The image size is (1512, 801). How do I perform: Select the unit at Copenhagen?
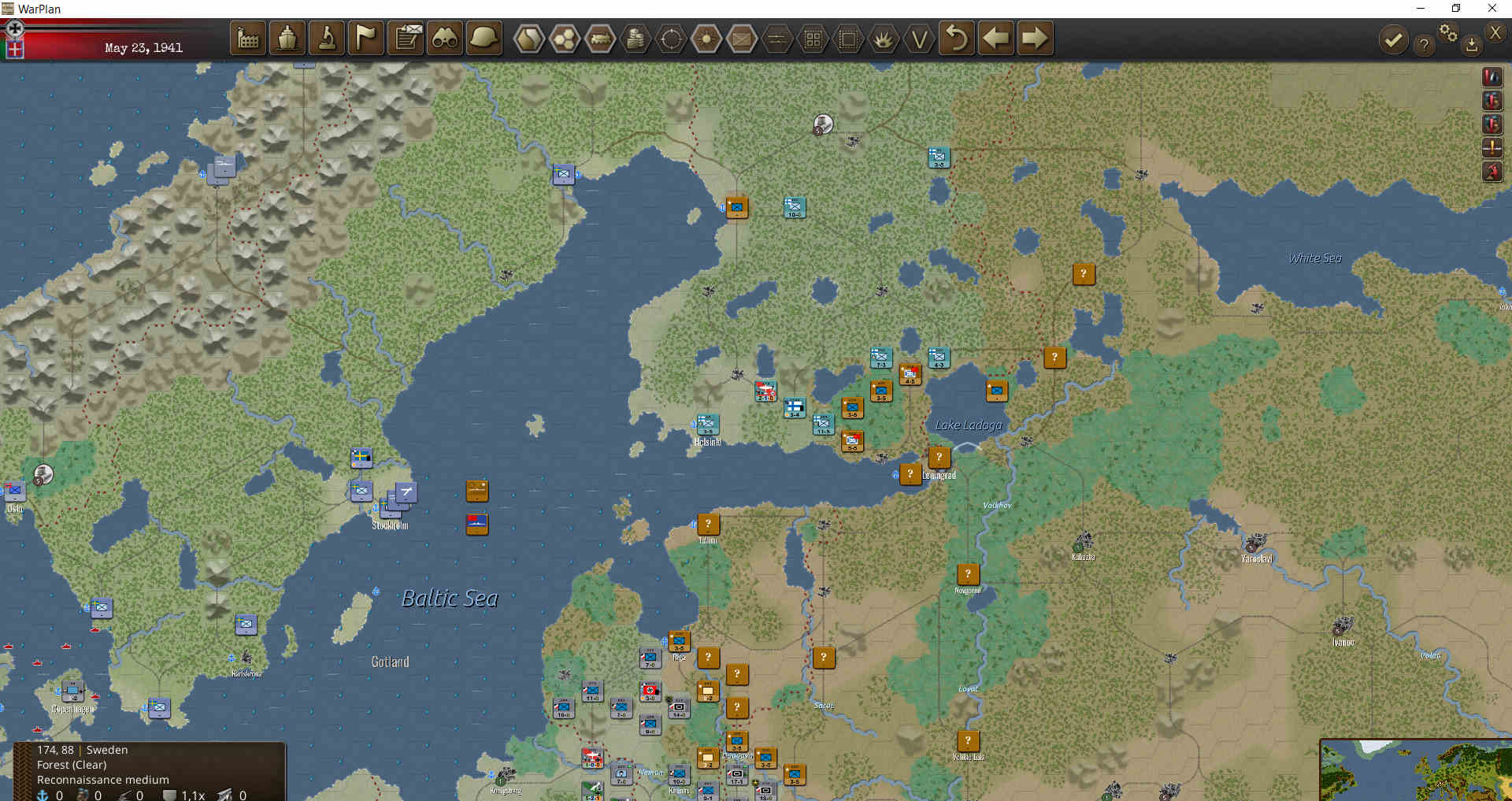[x=72, y=691]
